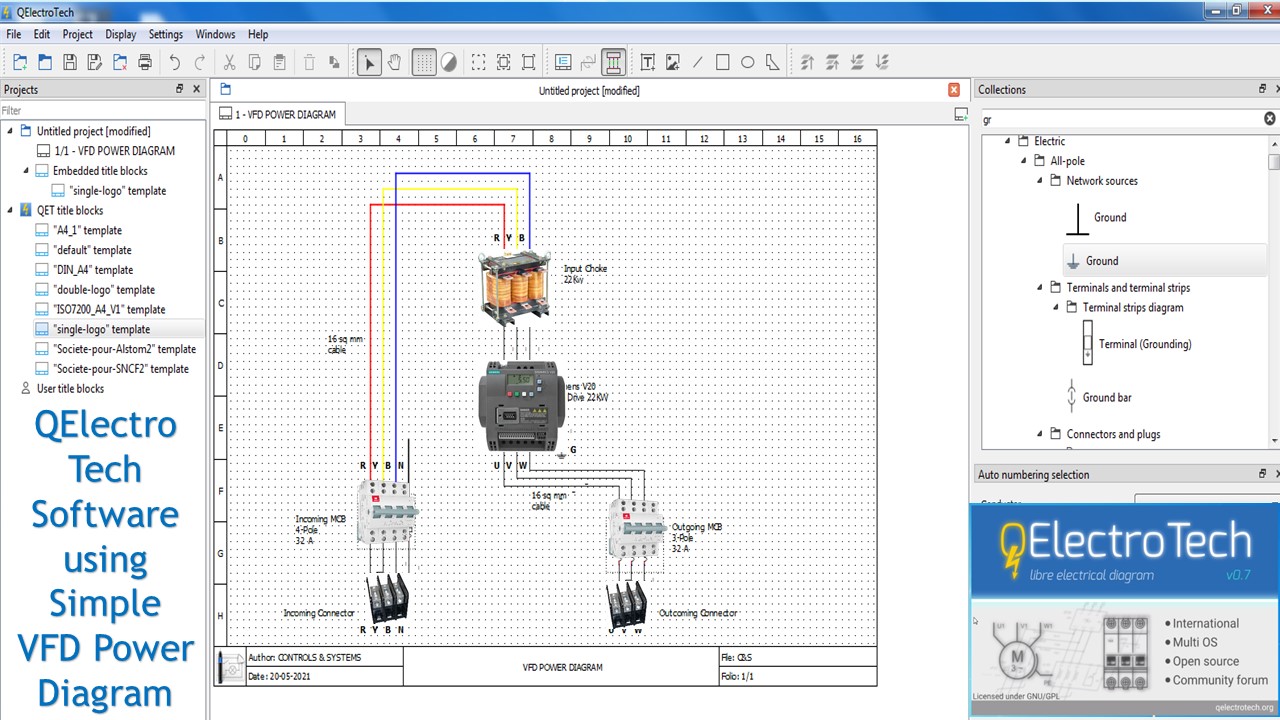
Task: Open the Project menu
Action: 77,34
